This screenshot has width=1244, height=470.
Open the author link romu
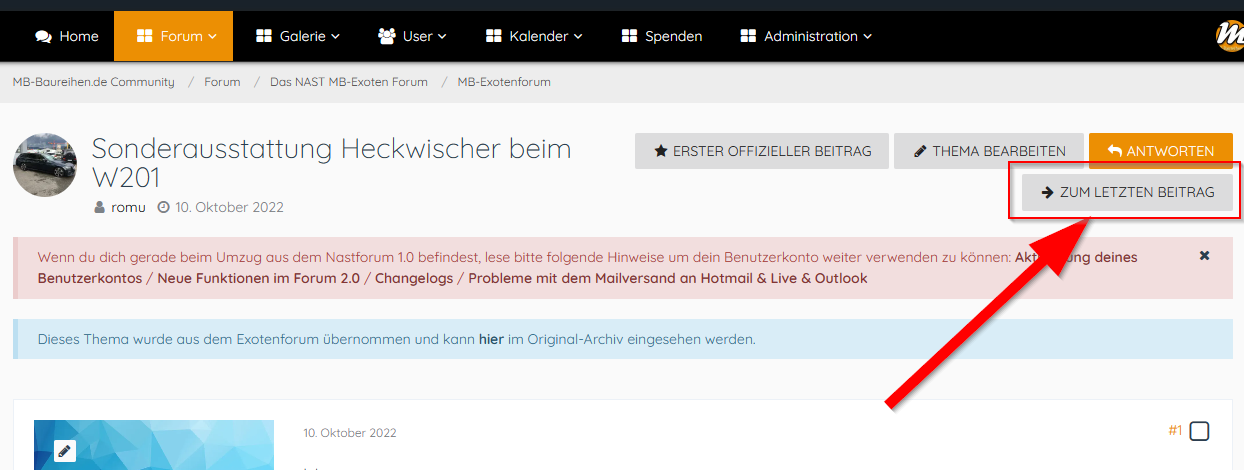pos(128,207)
